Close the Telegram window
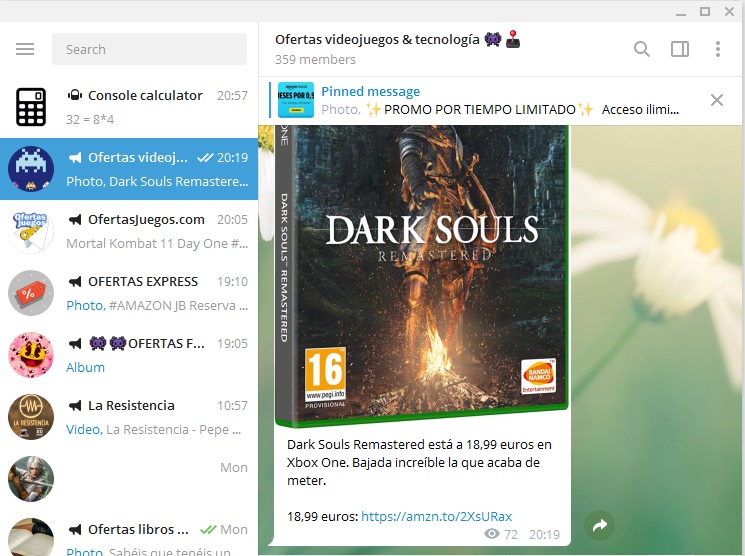 729,11
